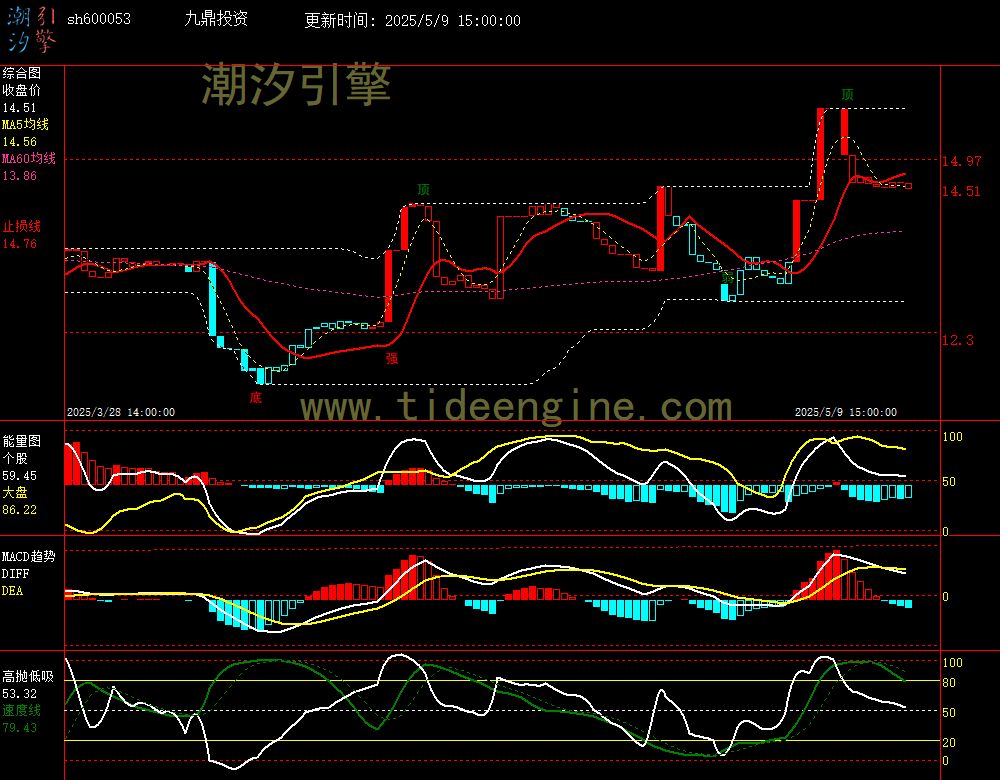1000x780 pixels.
Task: Click the 能量图 panel label
Action: point(22,441)
